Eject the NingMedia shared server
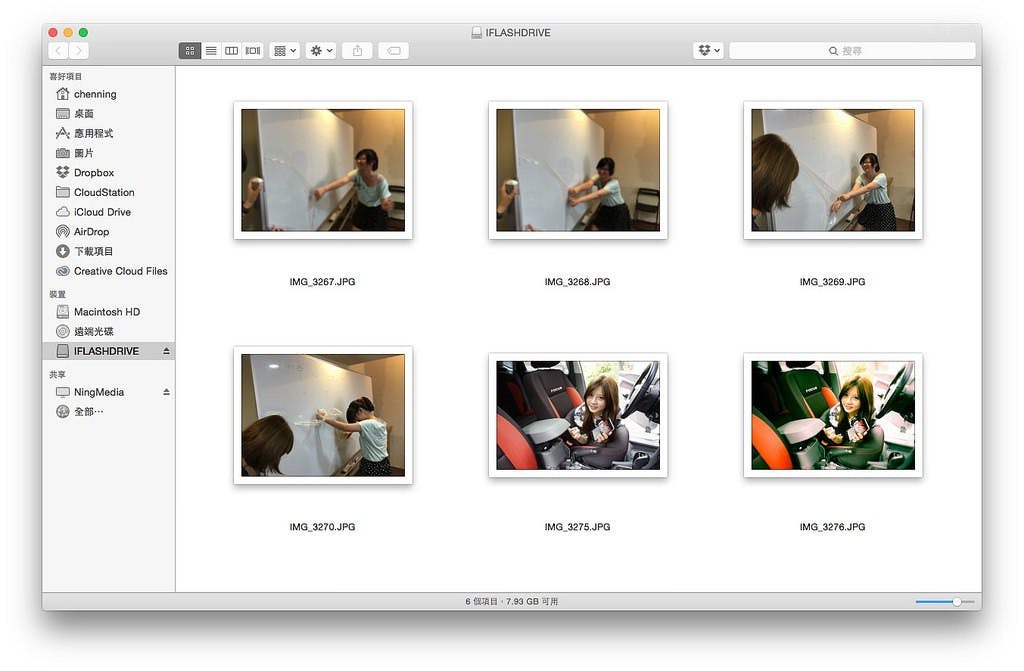 (167, 393)
